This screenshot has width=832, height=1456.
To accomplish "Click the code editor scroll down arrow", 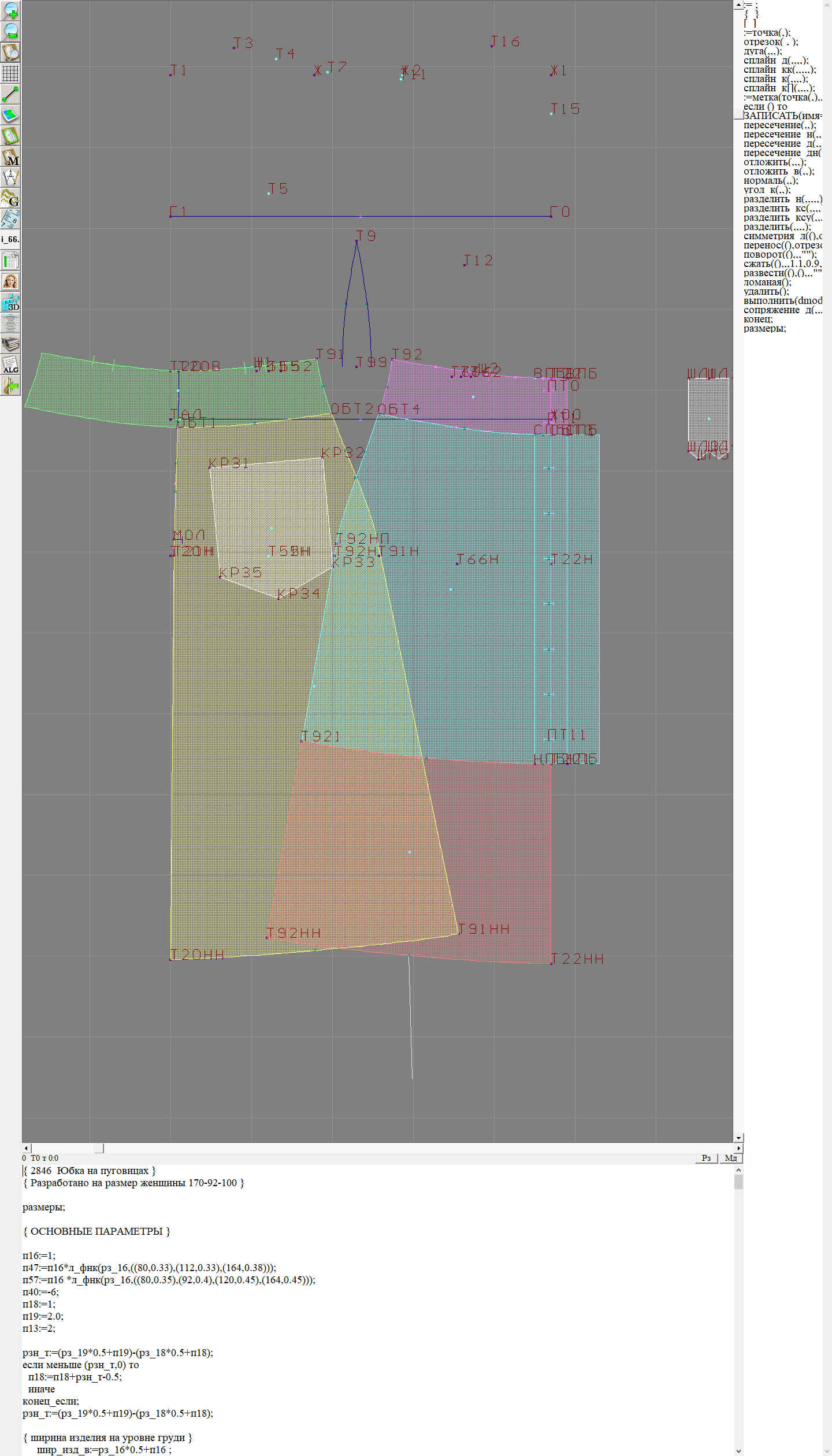I will point(738,1451).
